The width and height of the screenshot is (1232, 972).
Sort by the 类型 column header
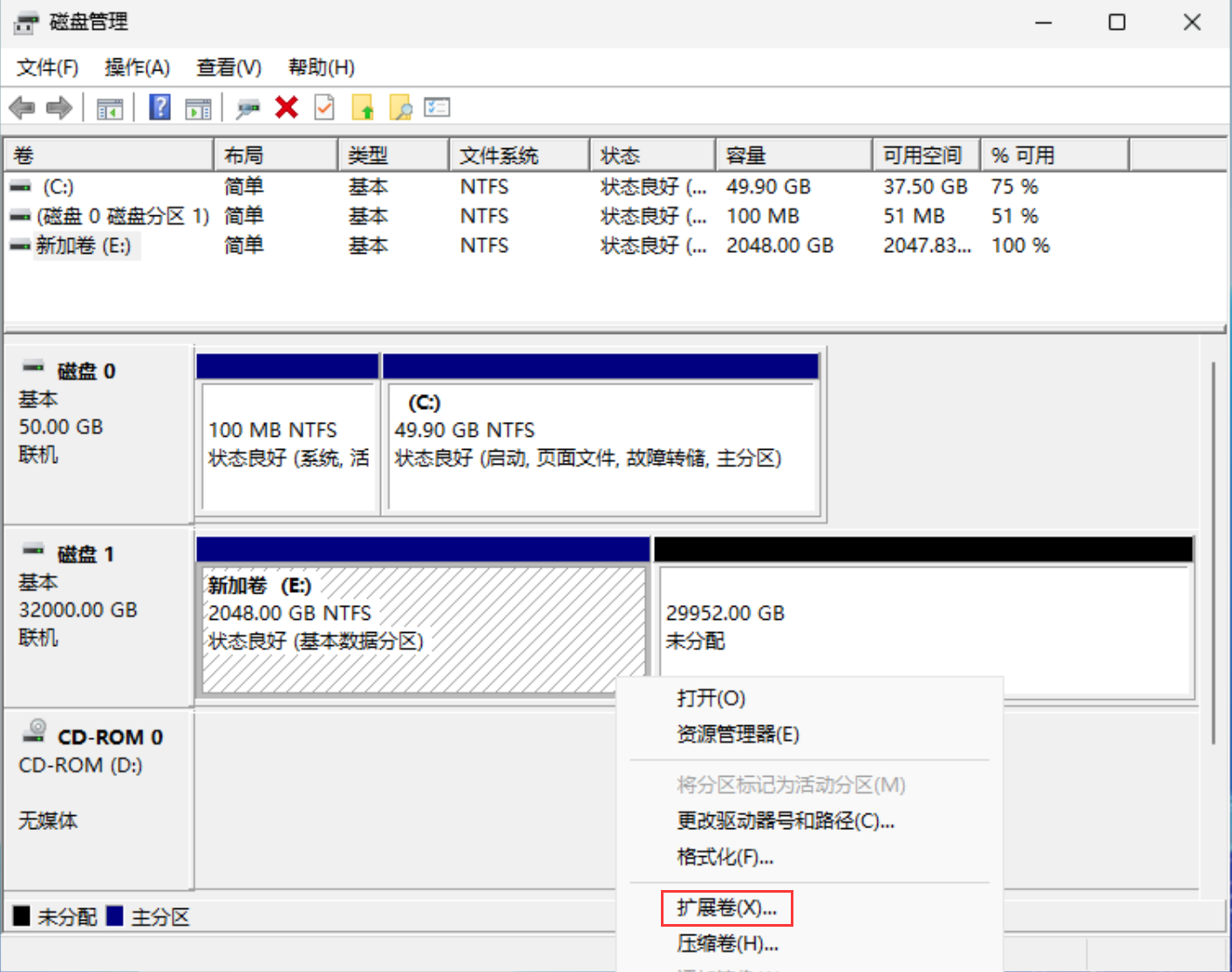pos(393,155)
